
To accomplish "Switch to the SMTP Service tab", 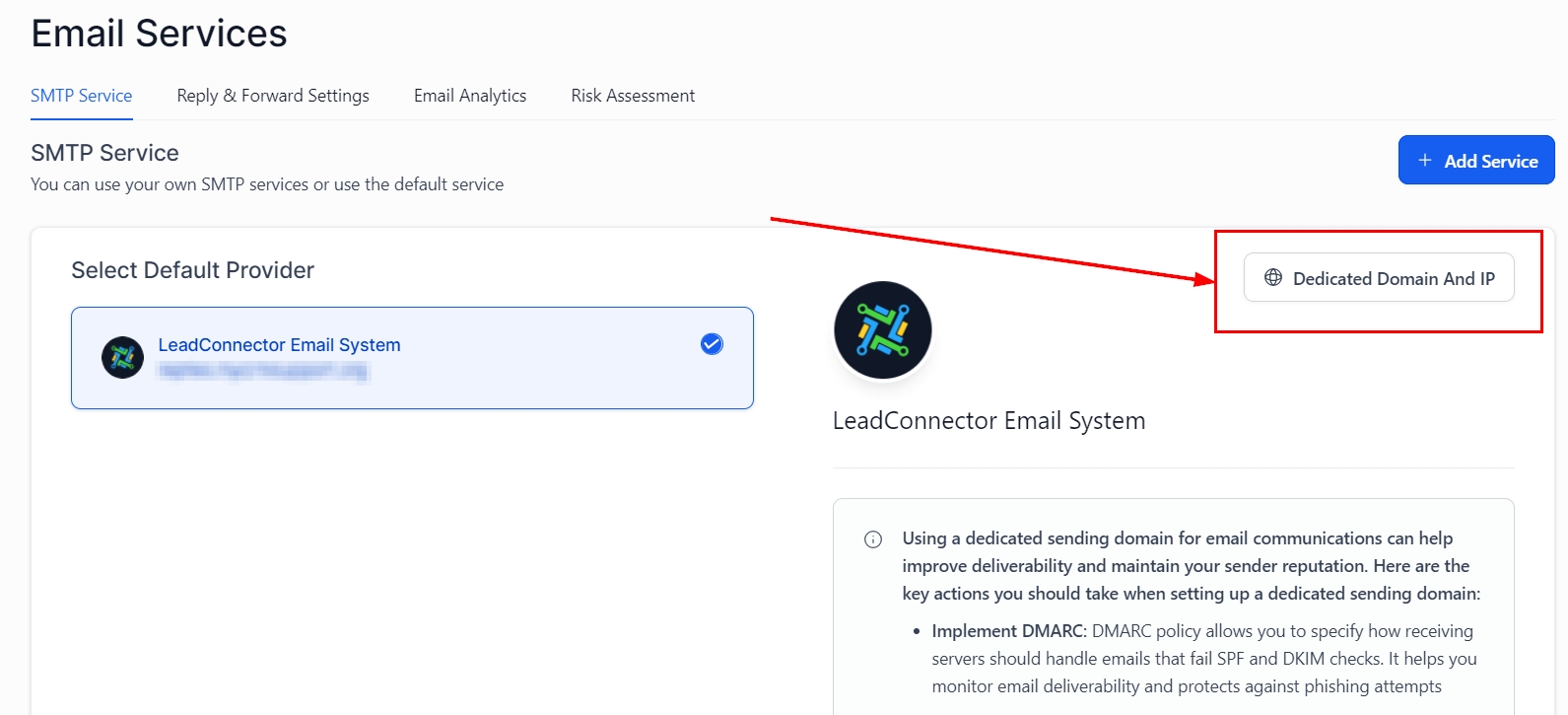I will [x=81, y=96].
